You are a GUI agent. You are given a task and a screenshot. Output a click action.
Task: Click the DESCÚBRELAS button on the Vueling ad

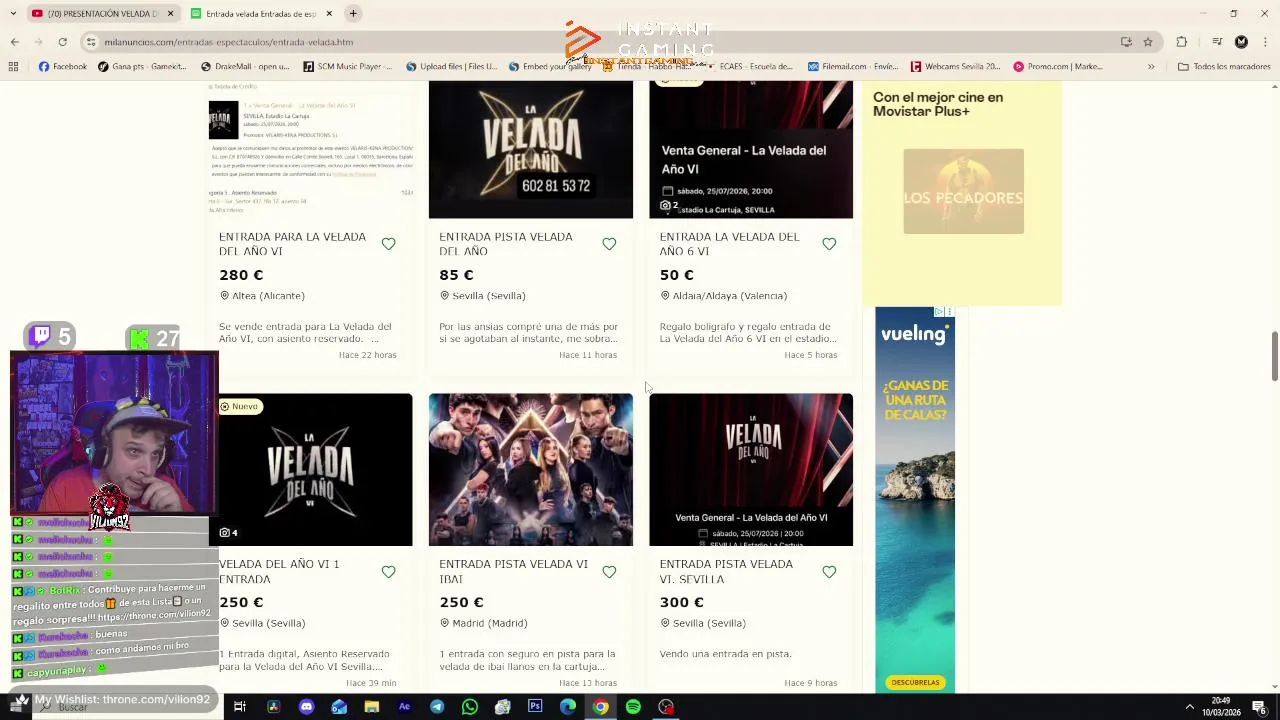click(x=915, y=682)
